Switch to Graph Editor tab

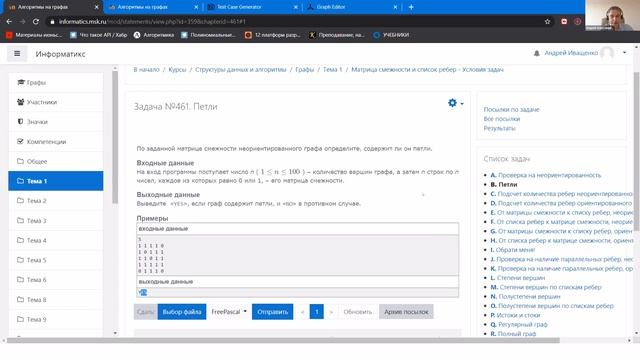click(331, 7)
